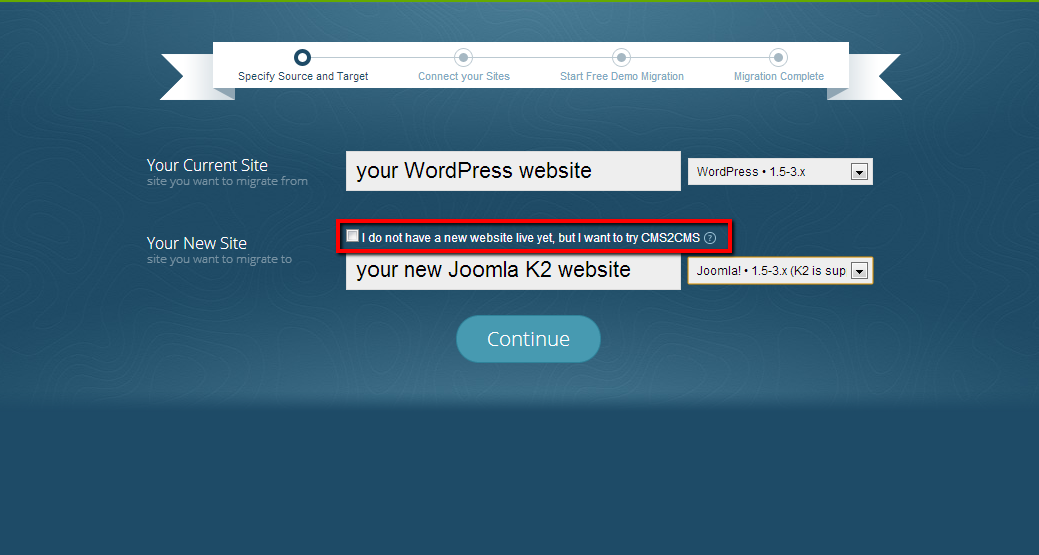Click the 'Your Current Site' label
Viewport: 1039px width, 555px height.
207,165
